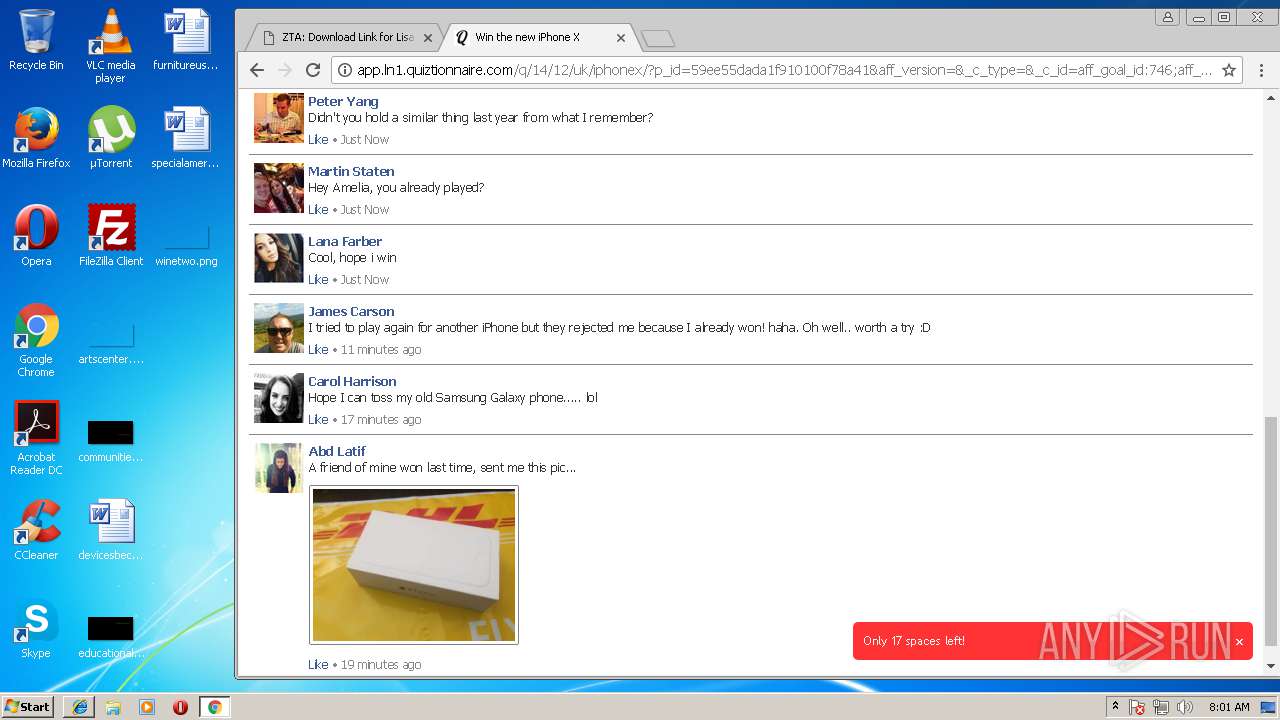Image resolution: width=1280 pixels, height=720 pixels.
Task: Open a new Chrome tab
Action: [658, 39]
